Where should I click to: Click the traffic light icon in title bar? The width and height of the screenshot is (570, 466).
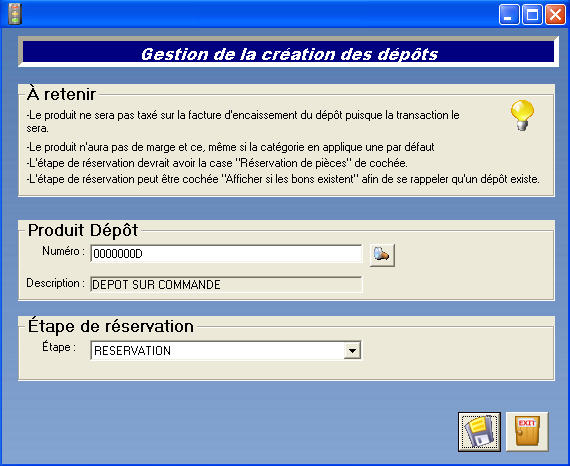[x=15, y=14]
